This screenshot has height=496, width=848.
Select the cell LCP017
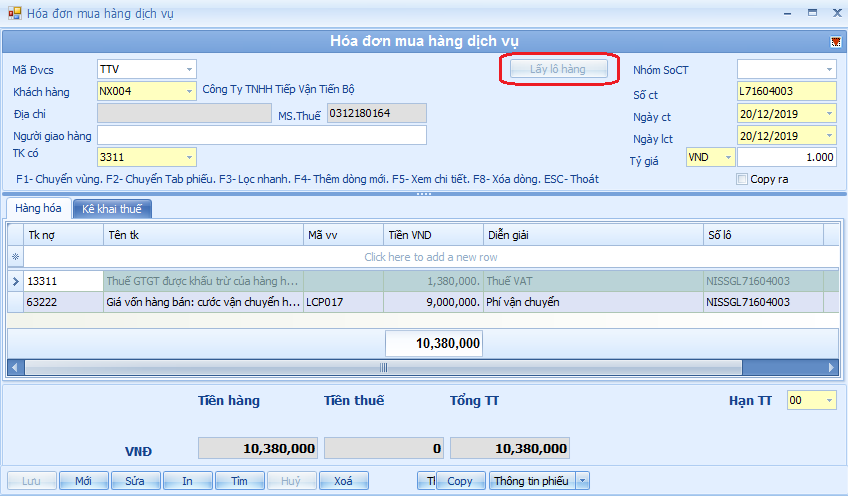click(343, 302)
